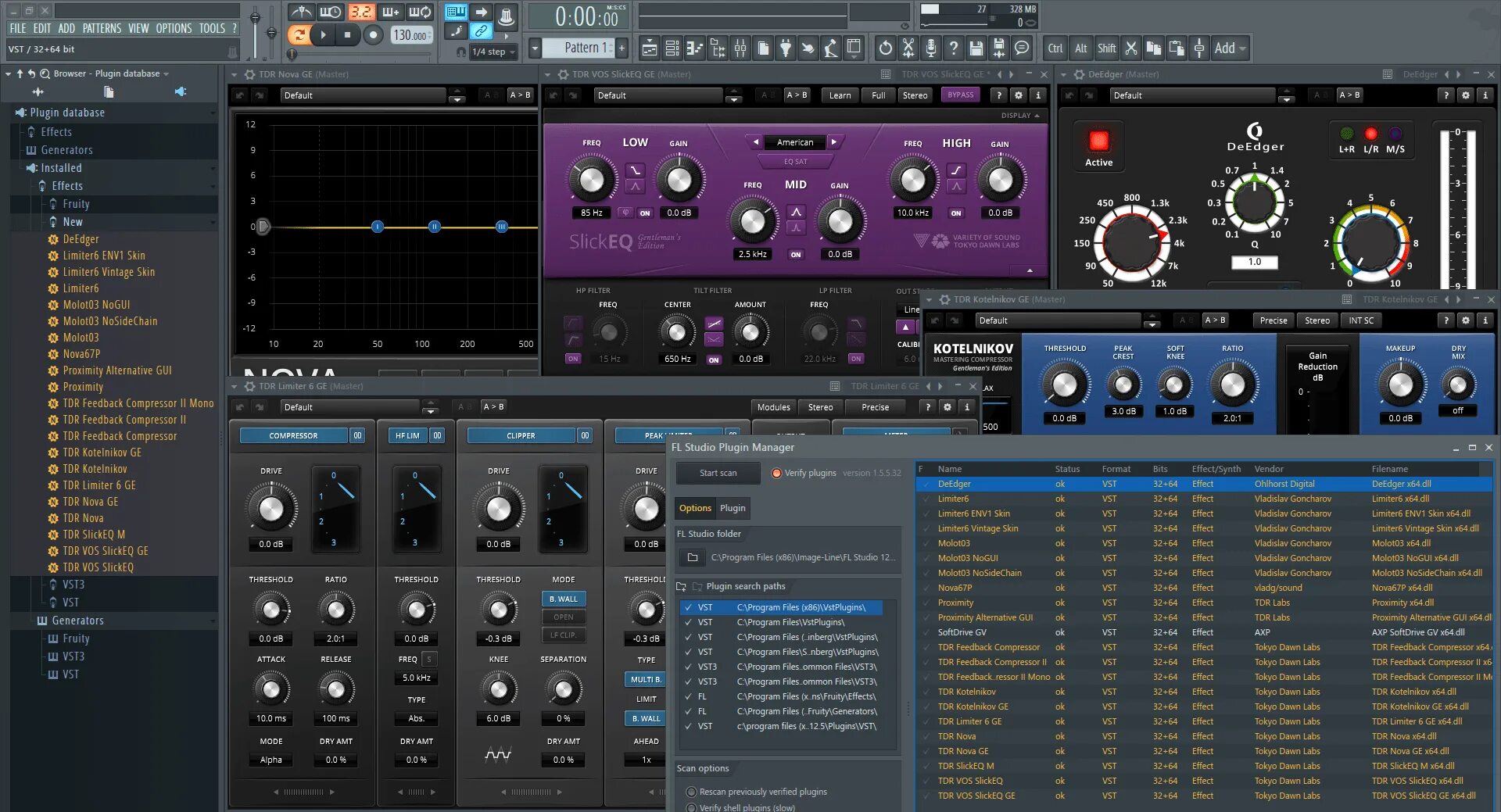This screenshot has height=812, width=1501.
Task: Adjust the main volume slider in toolbar
Action: pyautogui.click(x=255, y=17)
